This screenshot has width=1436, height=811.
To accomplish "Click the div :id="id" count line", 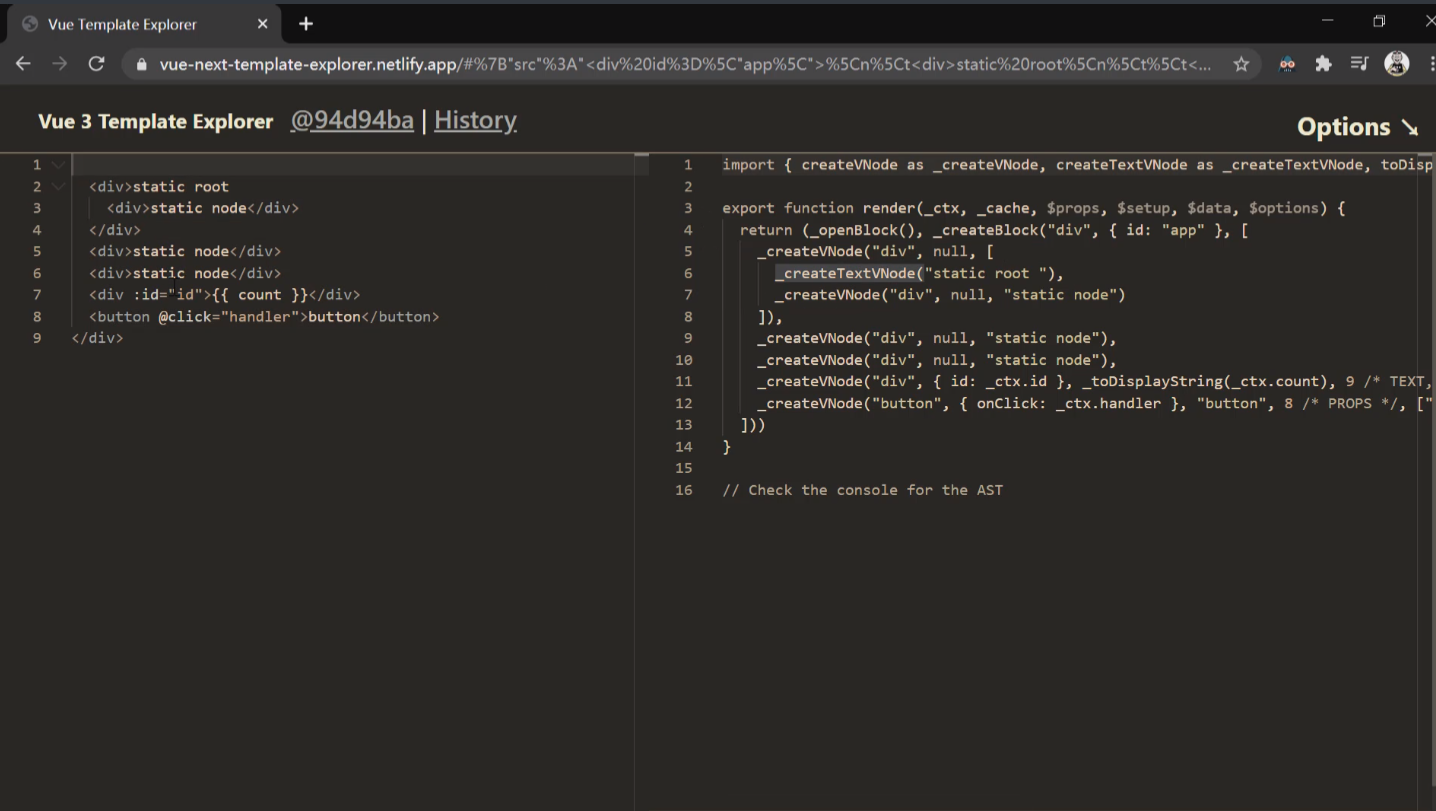I will tap(224, 294).
